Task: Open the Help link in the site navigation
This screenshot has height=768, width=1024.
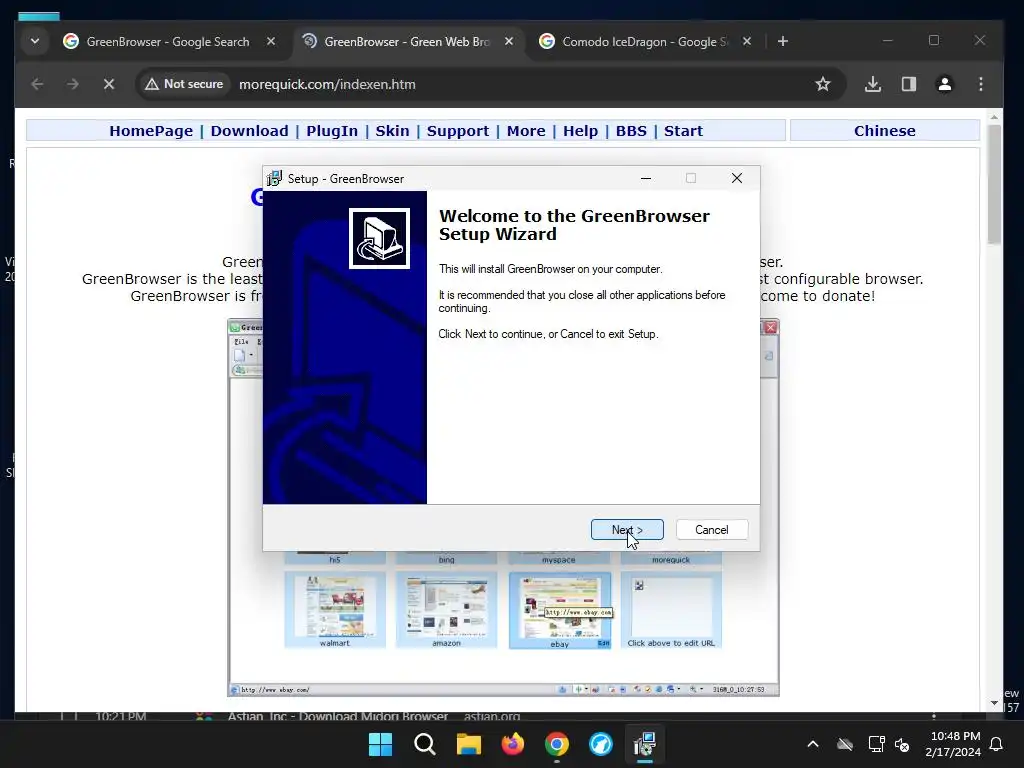Action: [581, 131]
